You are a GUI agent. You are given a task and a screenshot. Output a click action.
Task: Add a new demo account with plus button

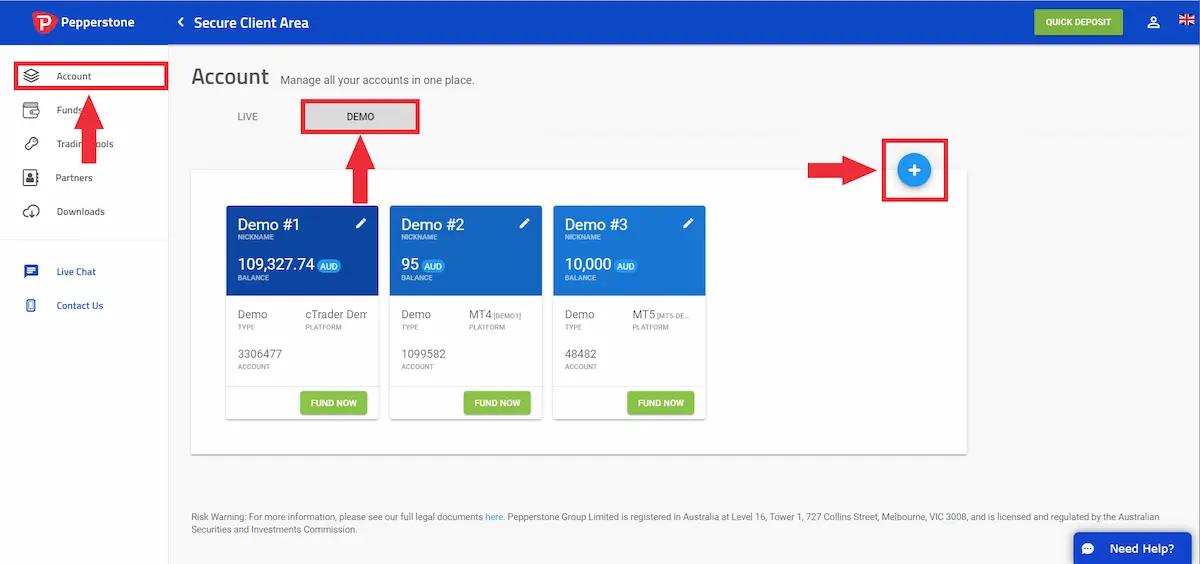[x=914, y=171]
